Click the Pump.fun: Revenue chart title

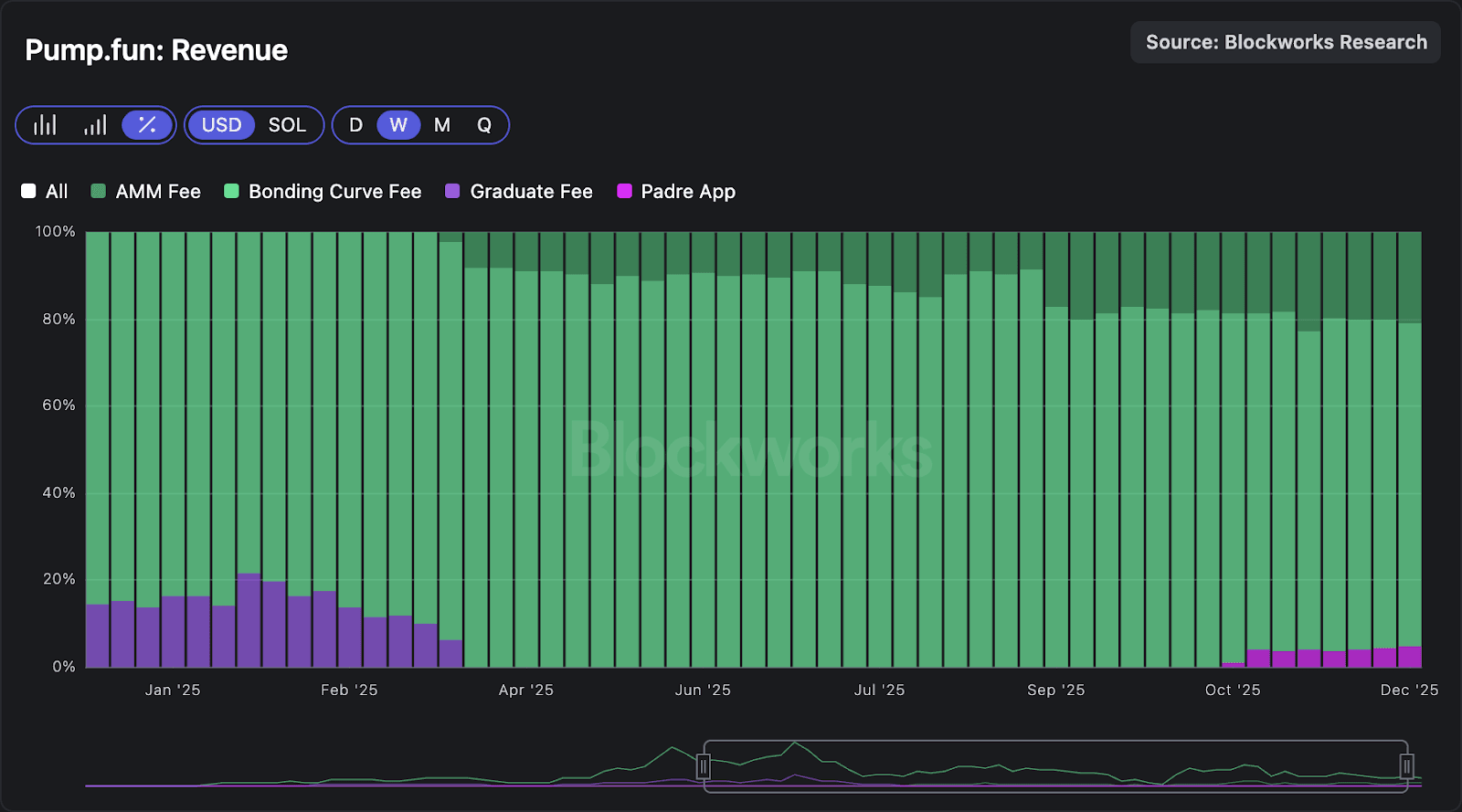pos(156,50)
